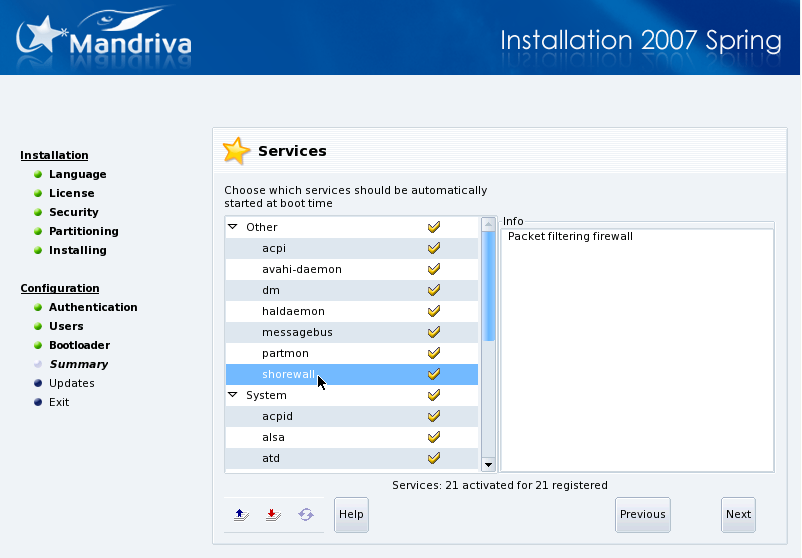The width and height of the screenshot is (802, 558).
Task: Click the yellow star icon beside Services
Action: [236, 151]
